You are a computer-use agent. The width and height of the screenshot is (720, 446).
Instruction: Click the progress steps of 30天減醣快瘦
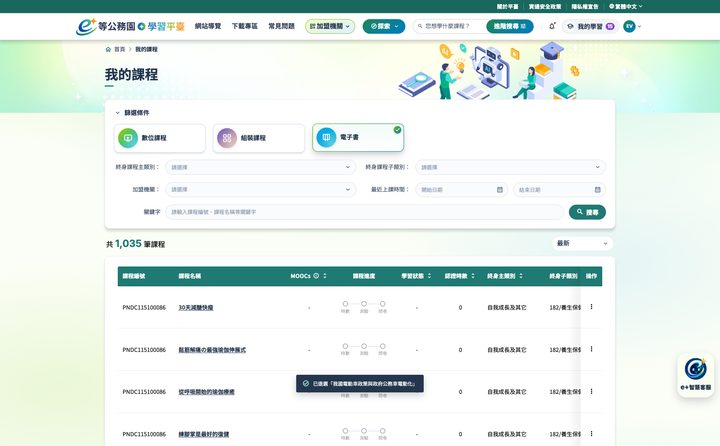(364, 307)
